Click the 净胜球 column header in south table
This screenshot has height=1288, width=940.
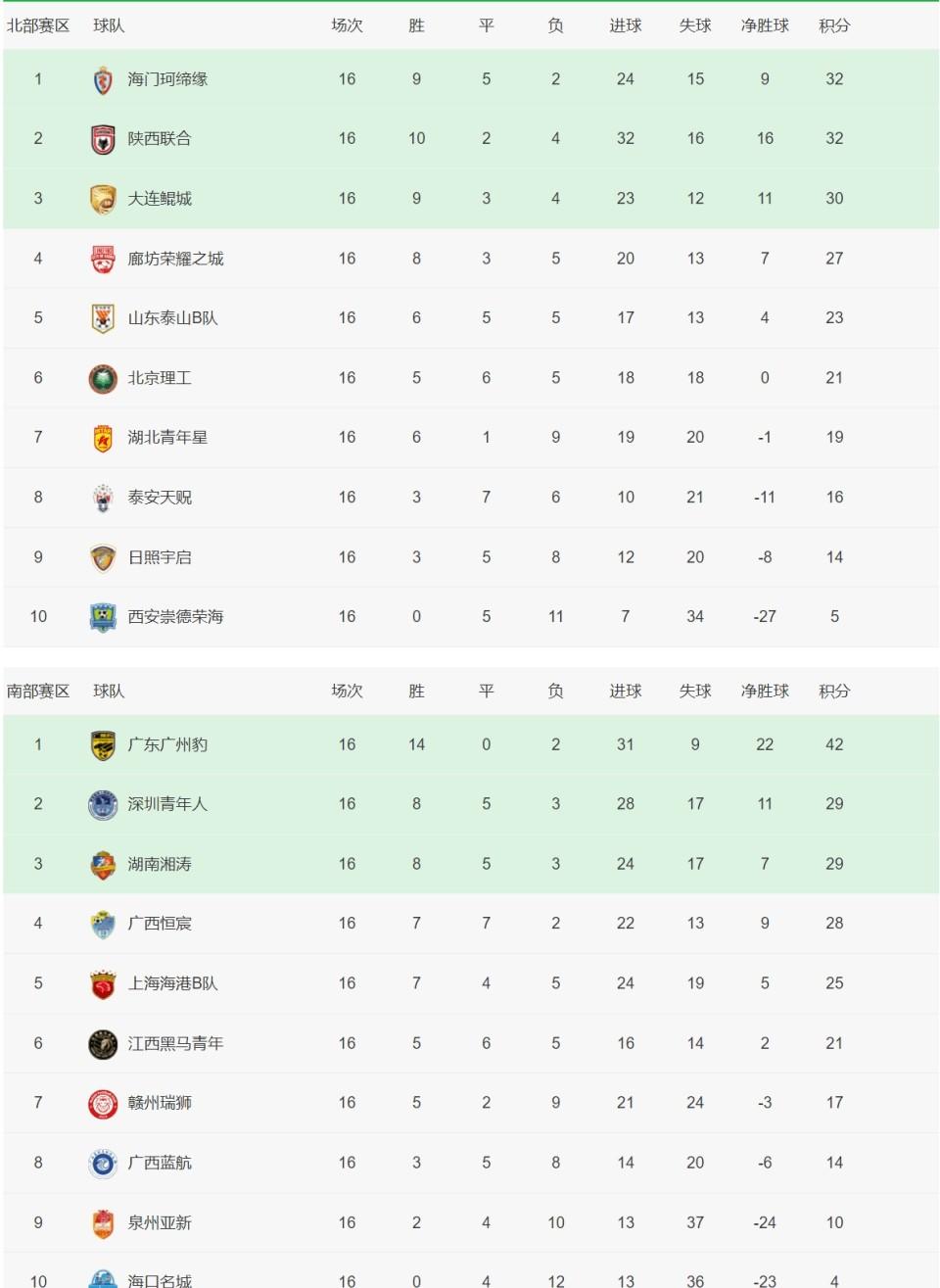coord(765,692)
